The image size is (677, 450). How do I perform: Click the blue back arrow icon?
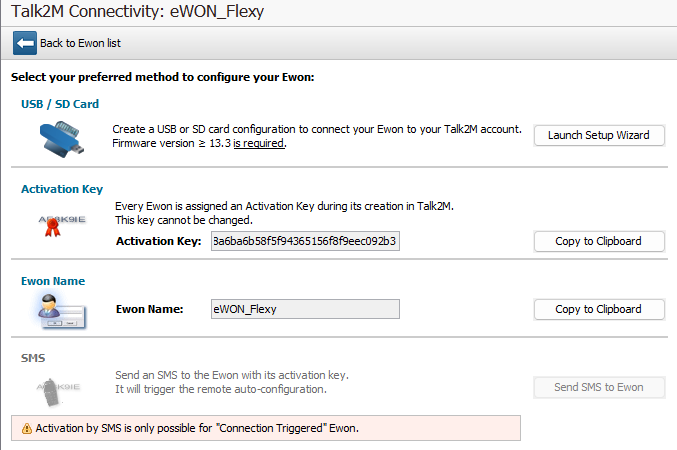click(25, 43)
